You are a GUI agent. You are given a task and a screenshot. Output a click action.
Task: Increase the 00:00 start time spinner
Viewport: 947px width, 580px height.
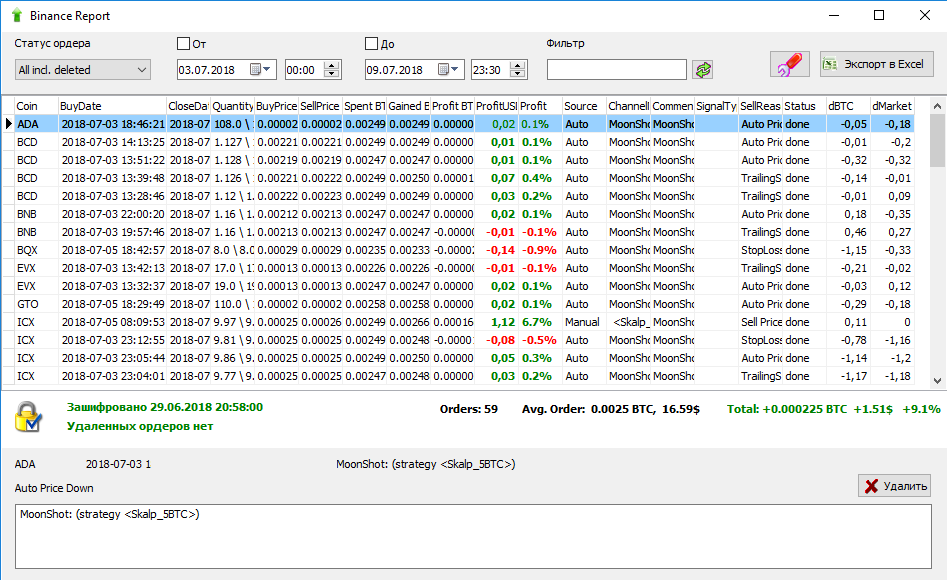click(x=332, y=65)
